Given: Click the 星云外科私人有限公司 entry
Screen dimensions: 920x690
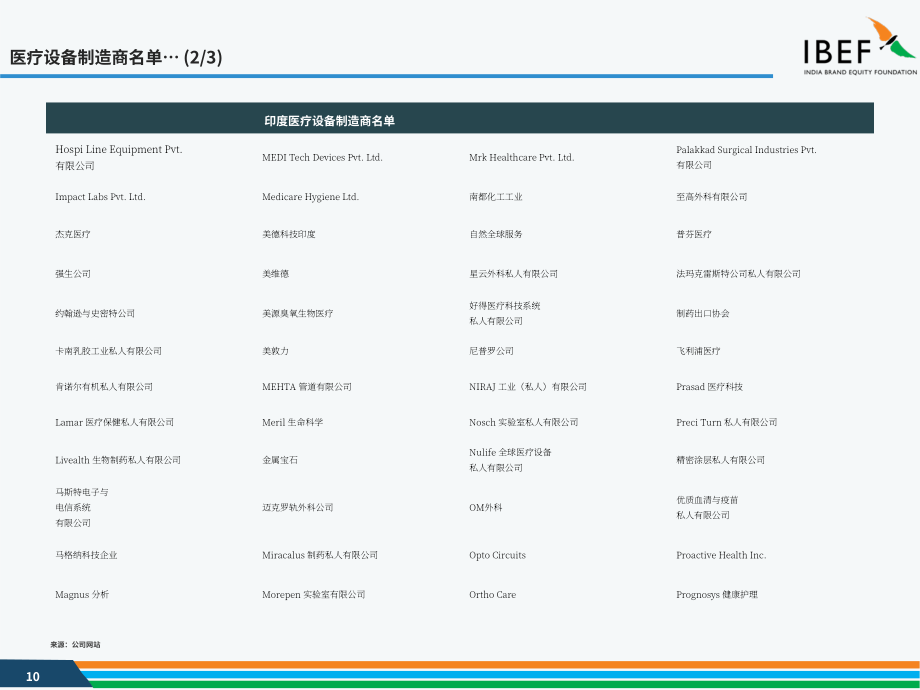Looking at the screenshot, I should [x=513, y=273].
